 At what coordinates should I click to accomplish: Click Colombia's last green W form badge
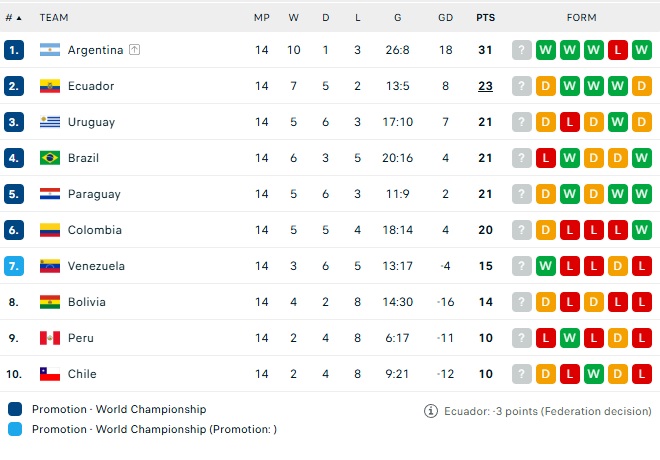(x=641, y=230)
